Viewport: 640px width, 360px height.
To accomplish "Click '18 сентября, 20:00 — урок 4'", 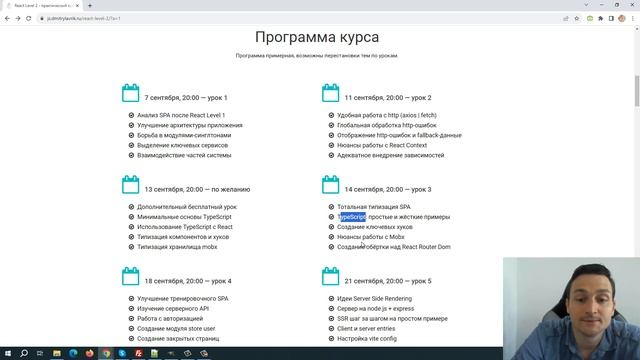I will point(188,281).
